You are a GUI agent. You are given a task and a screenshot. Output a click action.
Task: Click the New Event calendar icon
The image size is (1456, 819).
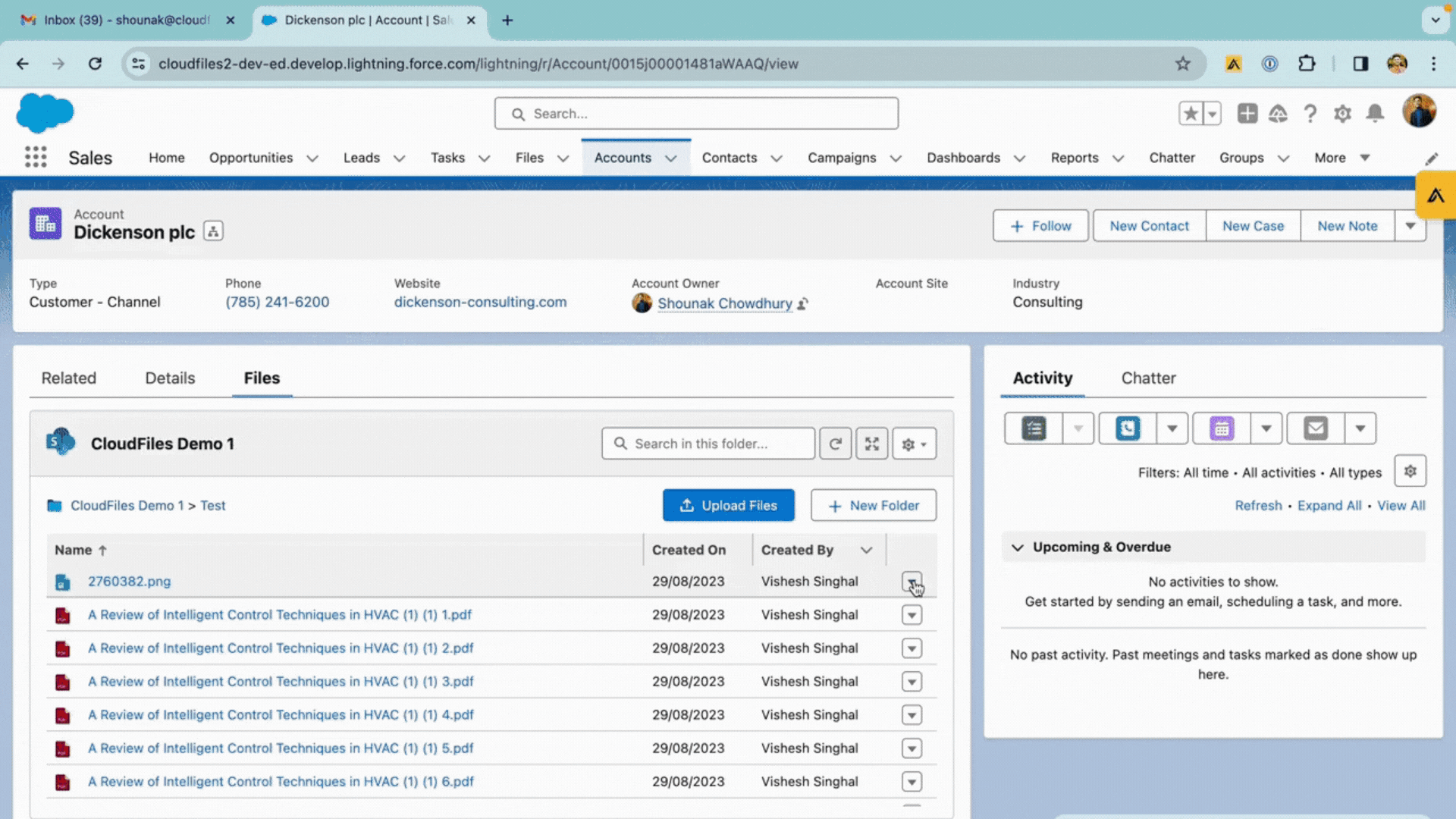[x=1222, y=428]
